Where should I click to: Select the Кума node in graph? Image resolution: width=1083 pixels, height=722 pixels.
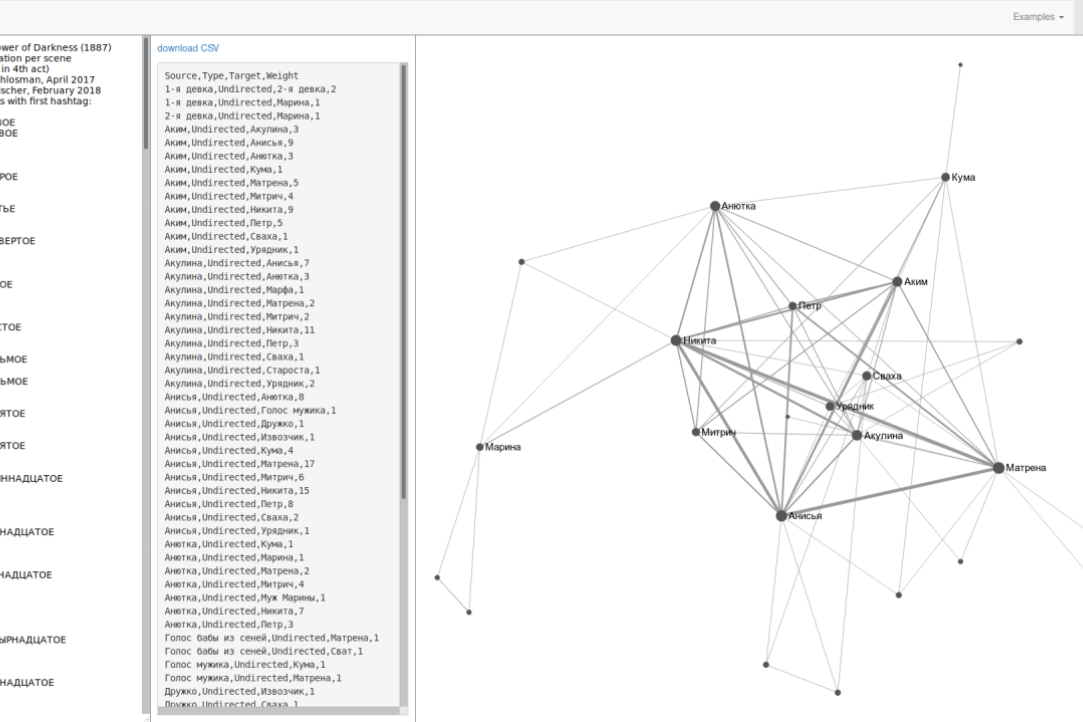tap(945, 177)
